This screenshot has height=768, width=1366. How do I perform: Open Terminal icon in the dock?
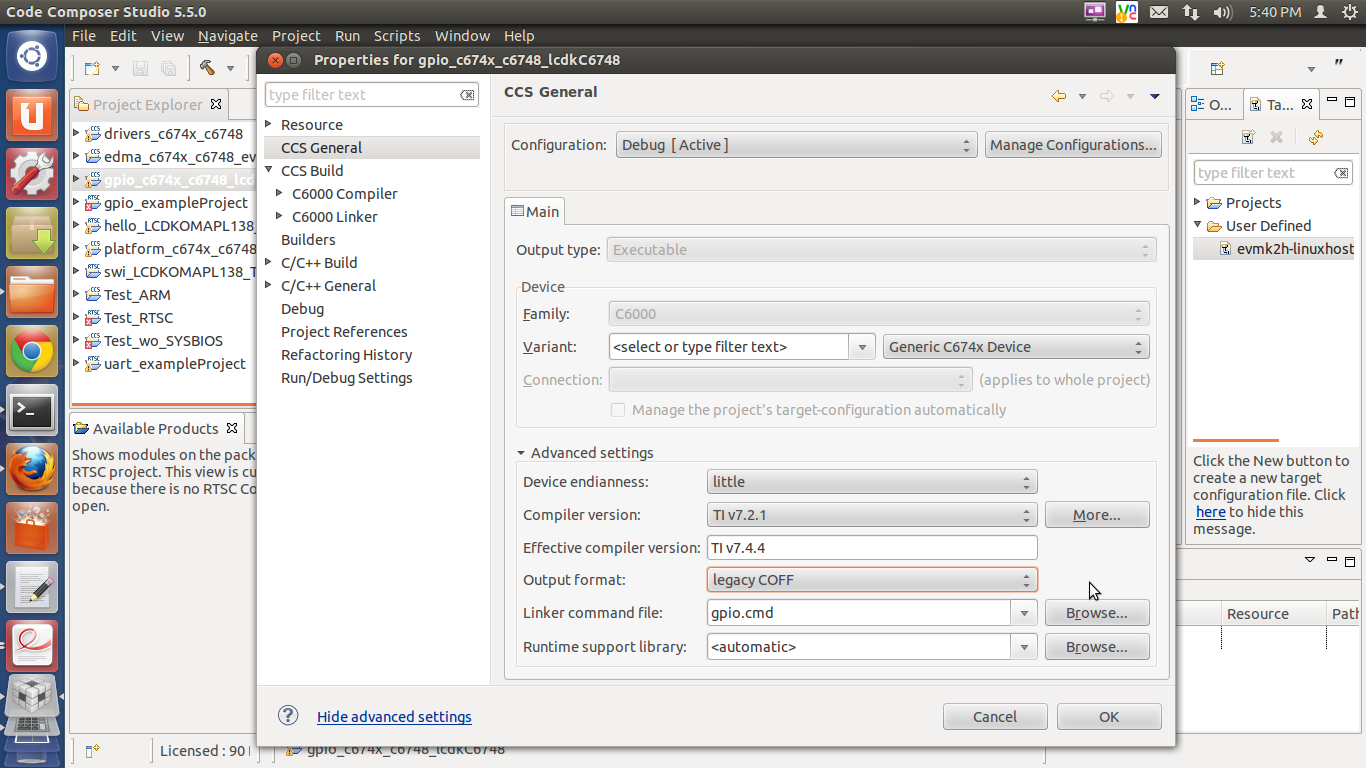[32, 410]
